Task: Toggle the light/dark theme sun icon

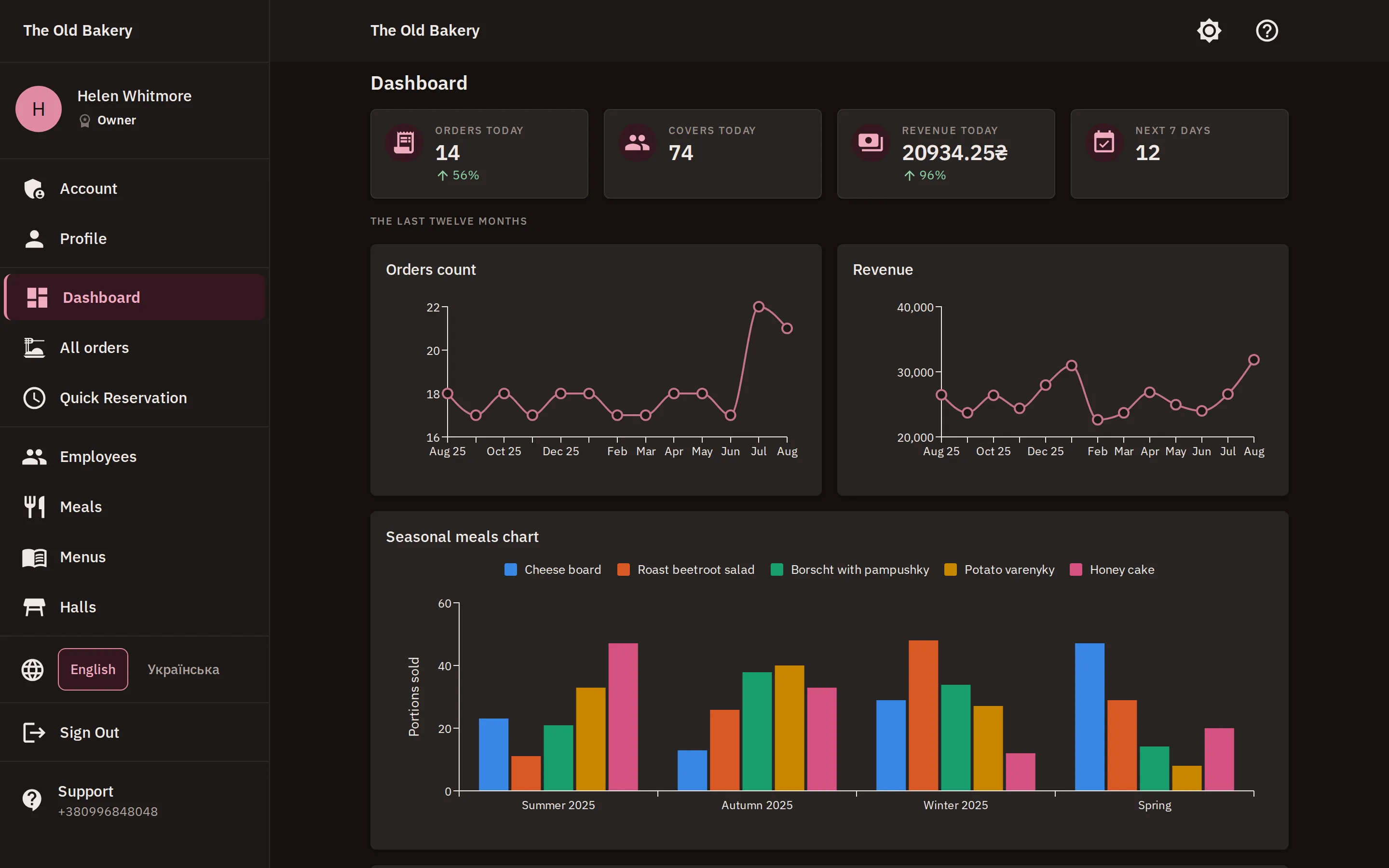Action: [x=1209, y=30]
